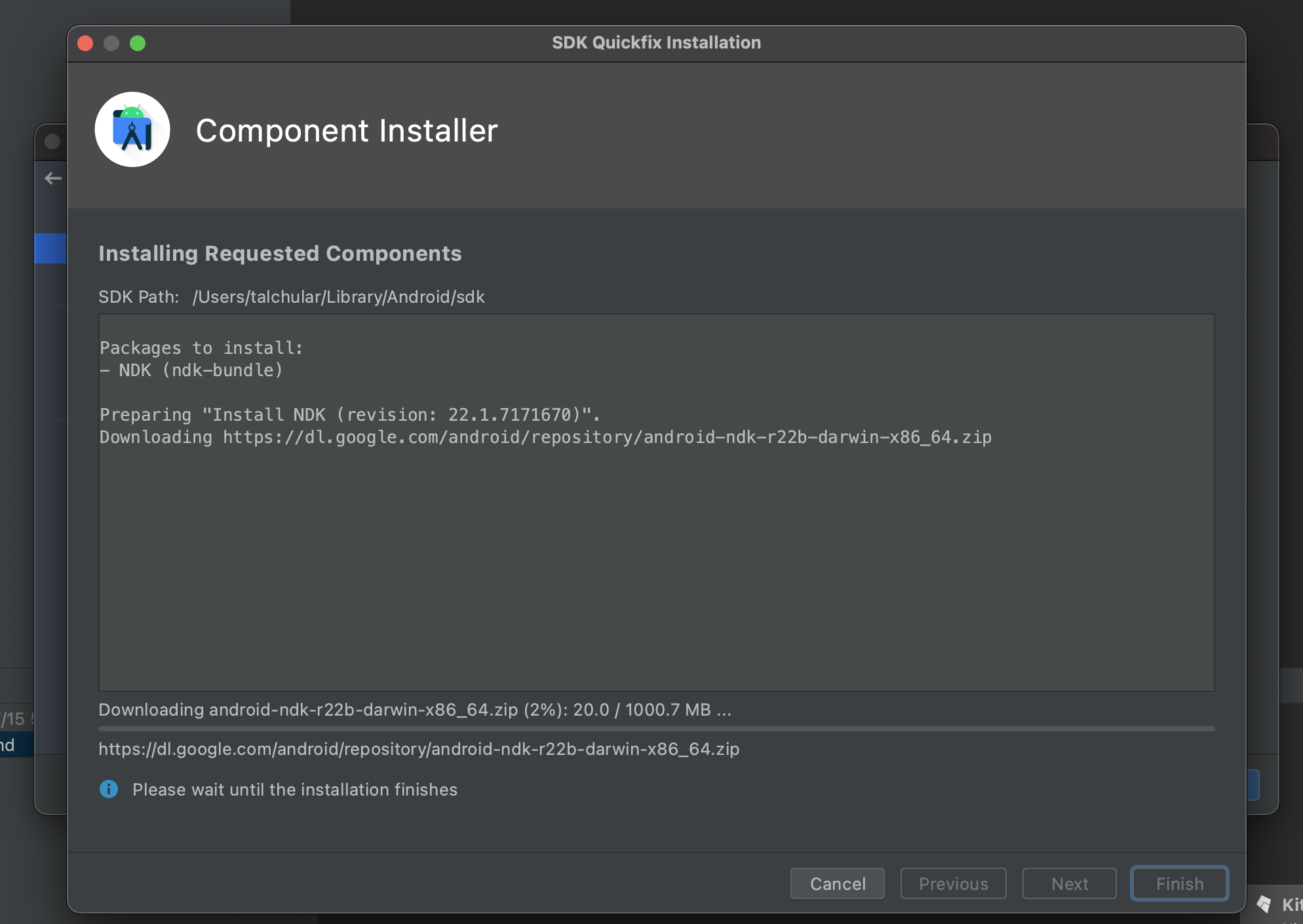Click the gray minimize window button

111,43
